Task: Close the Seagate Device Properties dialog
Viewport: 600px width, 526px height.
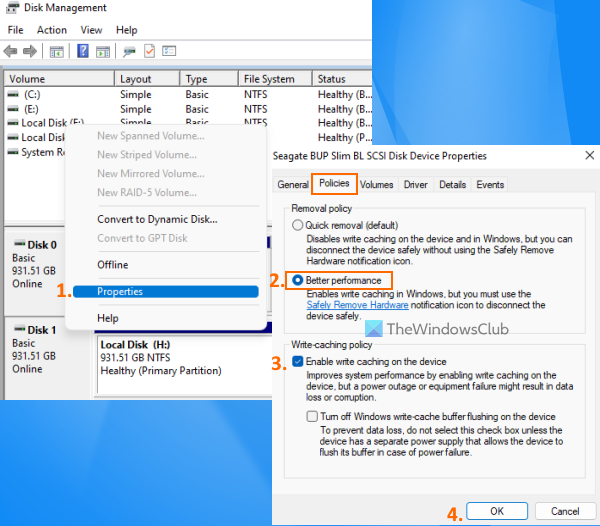Action: [589, 155]
